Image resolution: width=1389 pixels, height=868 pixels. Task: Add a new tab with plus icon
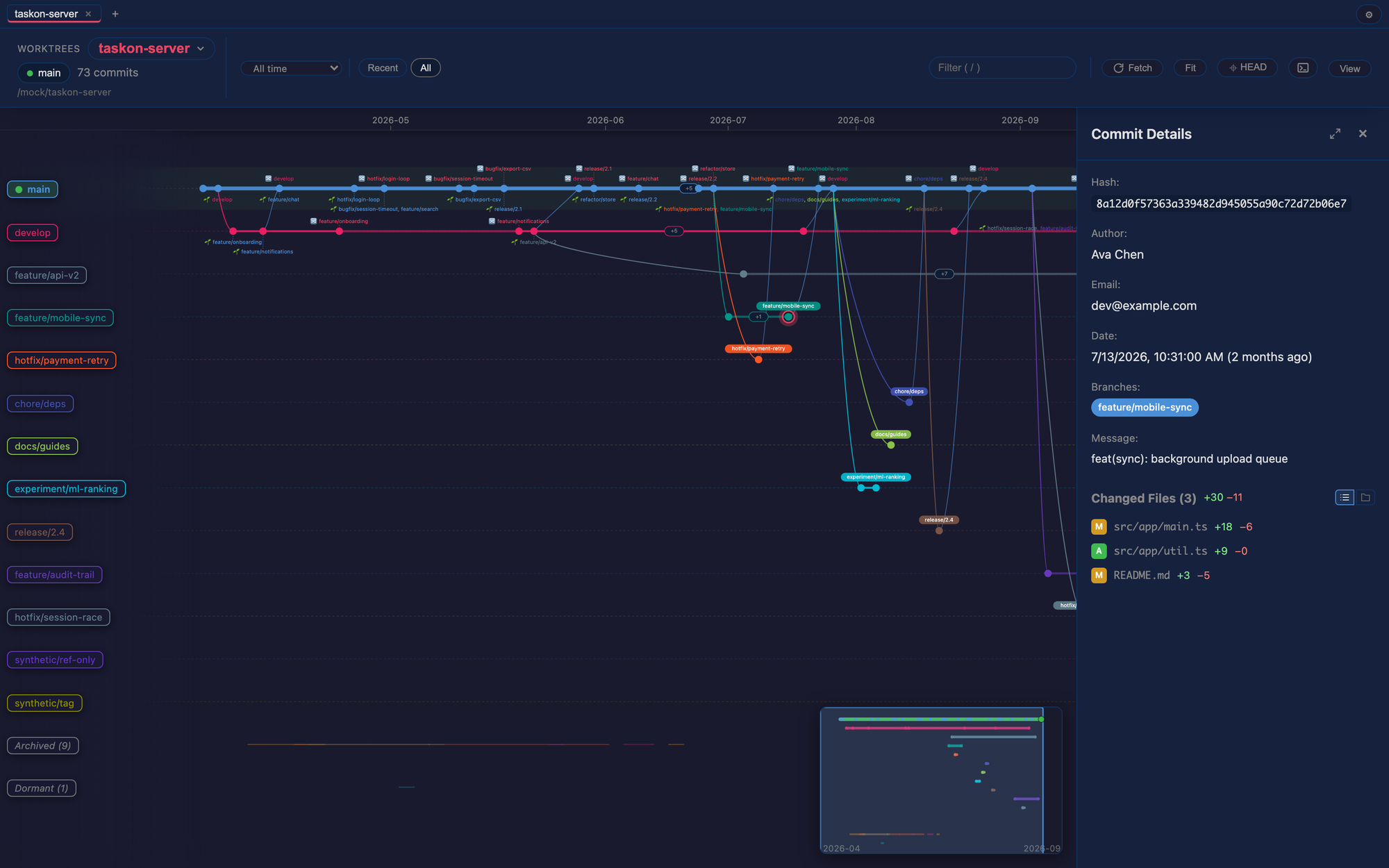click(115, 14)
